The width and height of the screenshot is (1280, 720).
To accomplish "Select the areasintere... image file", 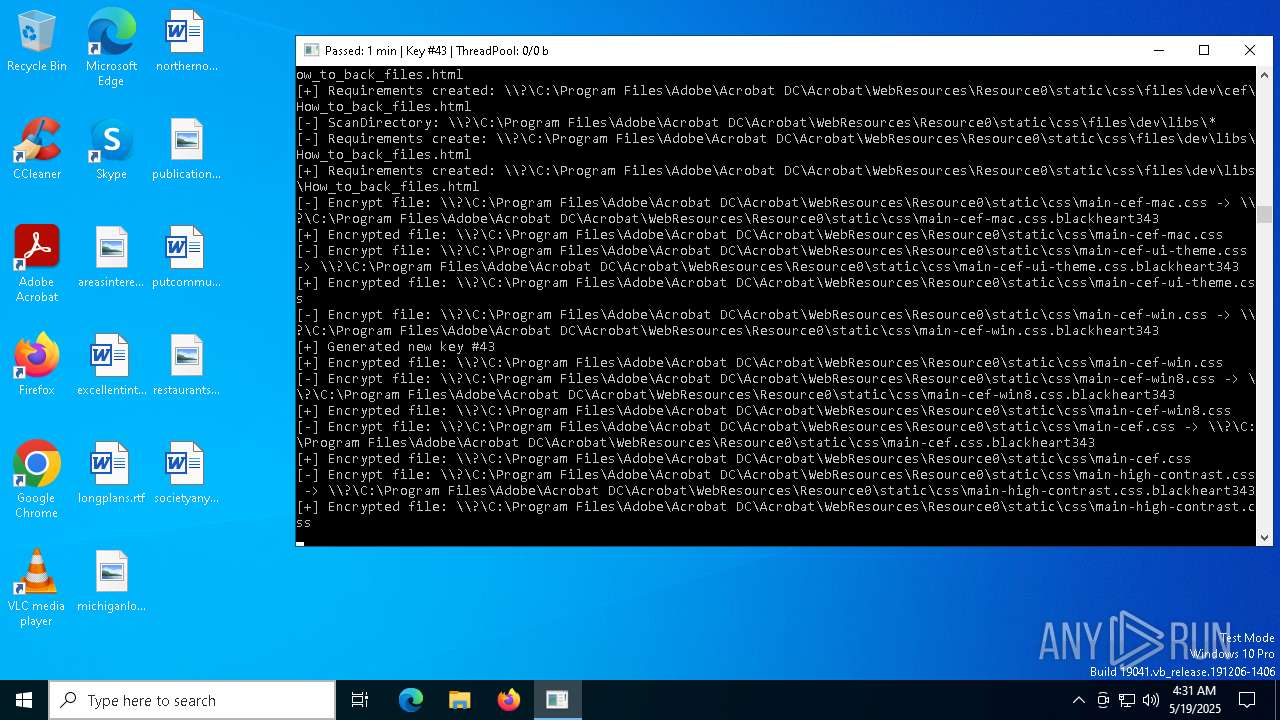I will (x=111, y=258).
